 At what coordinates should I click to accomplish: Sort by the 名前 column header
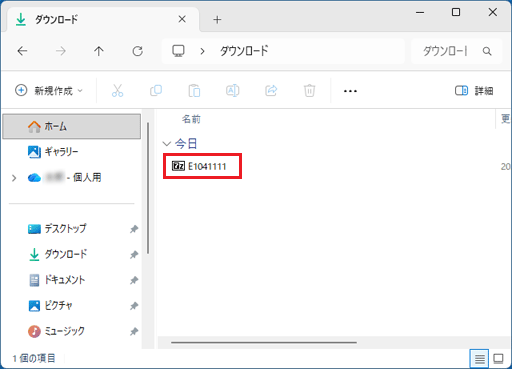(x=191, y=119)
